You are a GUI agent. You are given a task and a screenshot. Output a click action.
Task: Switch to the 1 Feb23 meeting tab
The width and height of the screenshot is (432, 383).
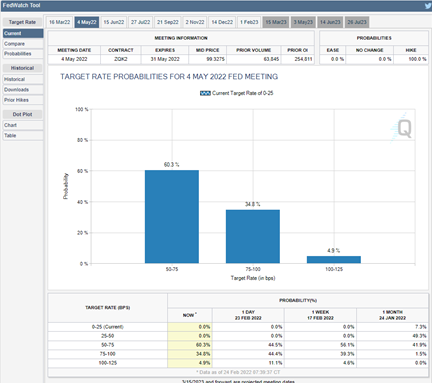pyautogui.click(x=249, y=22)
